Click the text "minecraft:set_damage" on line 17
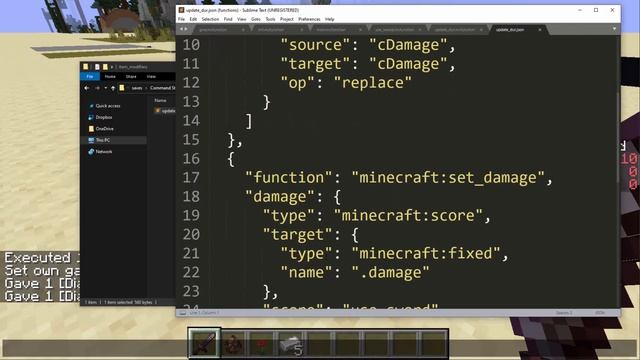 point(448,178)
